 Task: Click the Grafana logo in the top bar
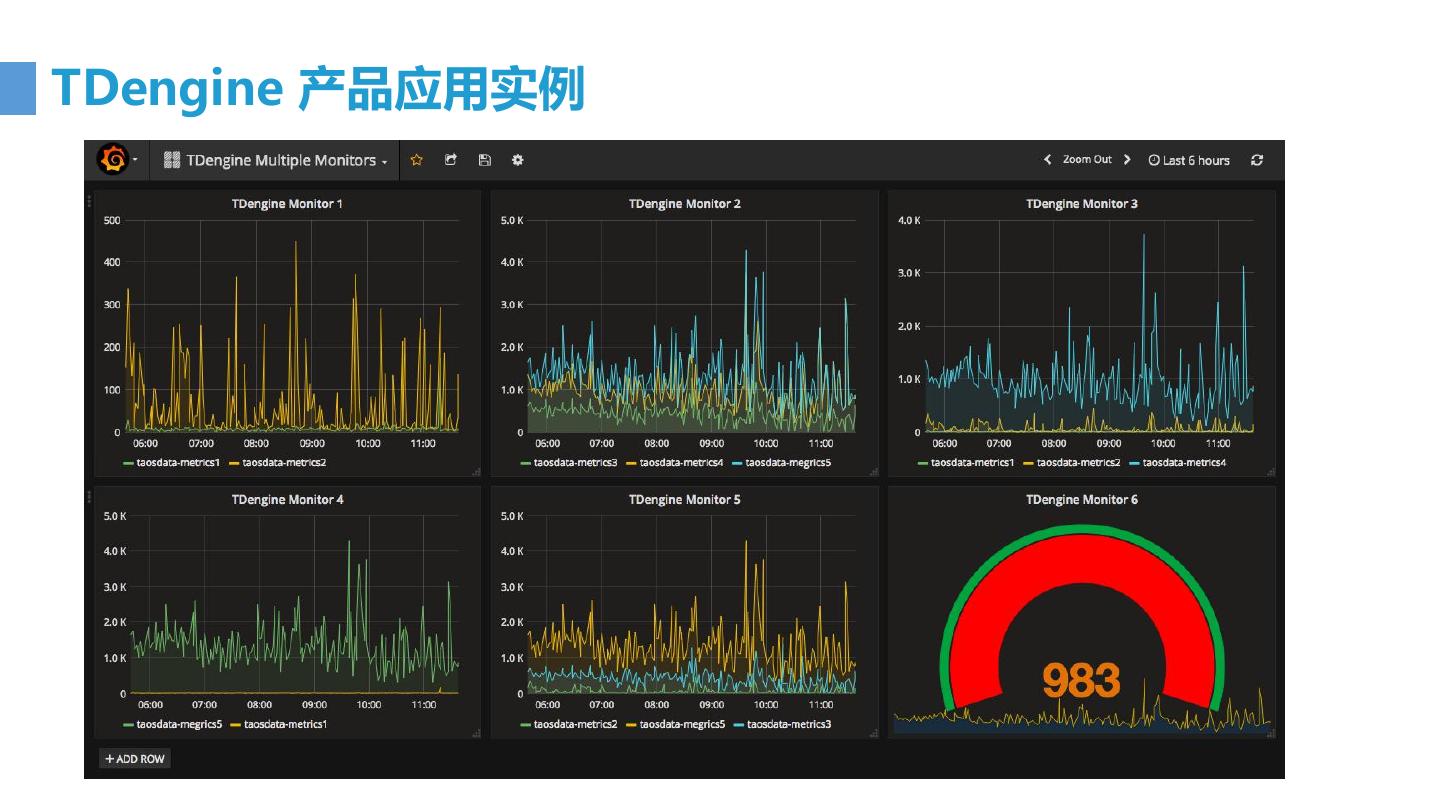(113, 160)
